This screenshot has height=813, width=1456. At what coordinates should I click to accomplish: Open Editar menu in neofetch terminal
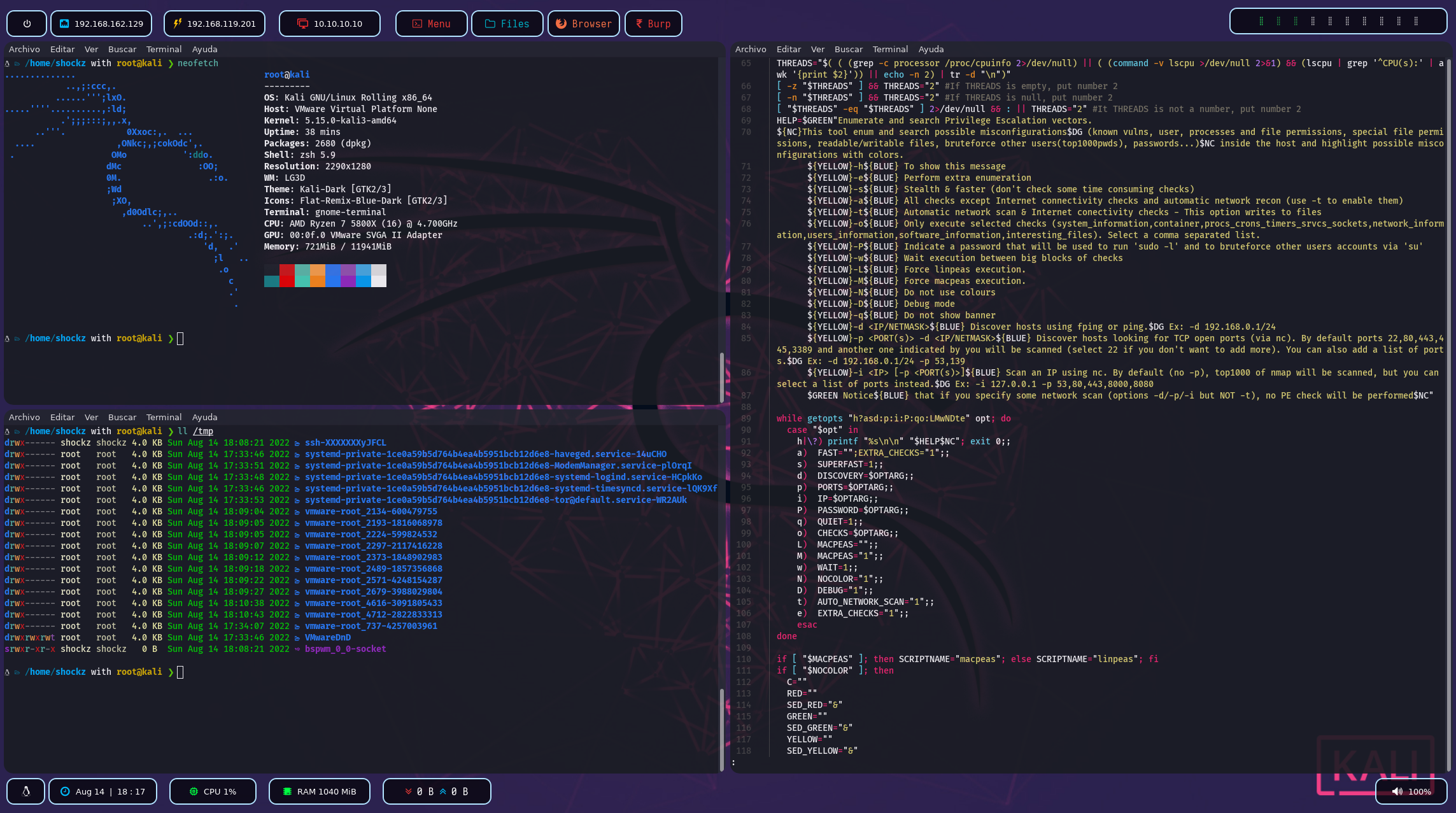tap(62, 49)
